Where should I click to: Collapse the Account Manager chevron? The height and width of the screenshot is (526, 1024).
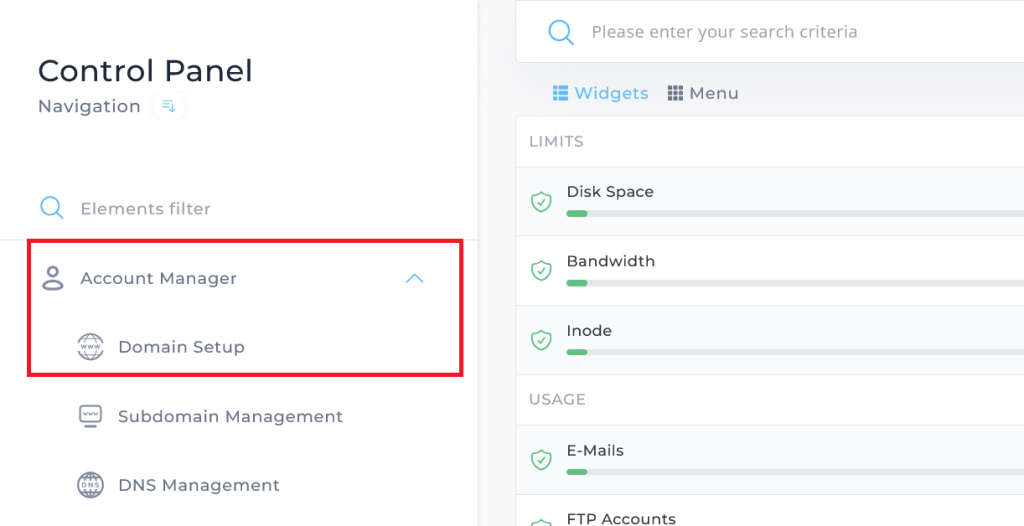click(x=415, y=278)
